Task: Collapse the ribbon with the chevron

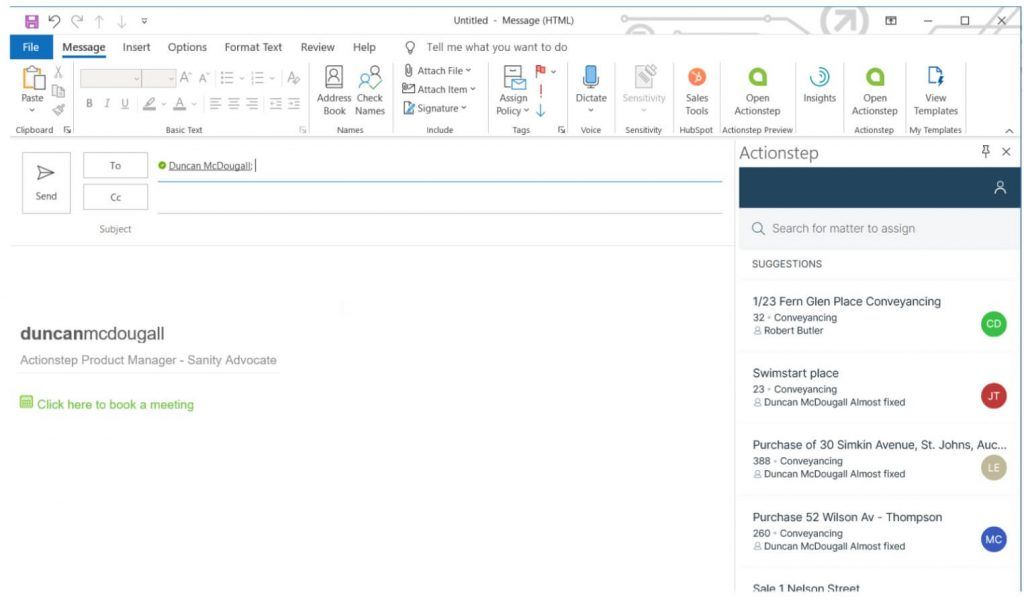Action: [1009, 131]
